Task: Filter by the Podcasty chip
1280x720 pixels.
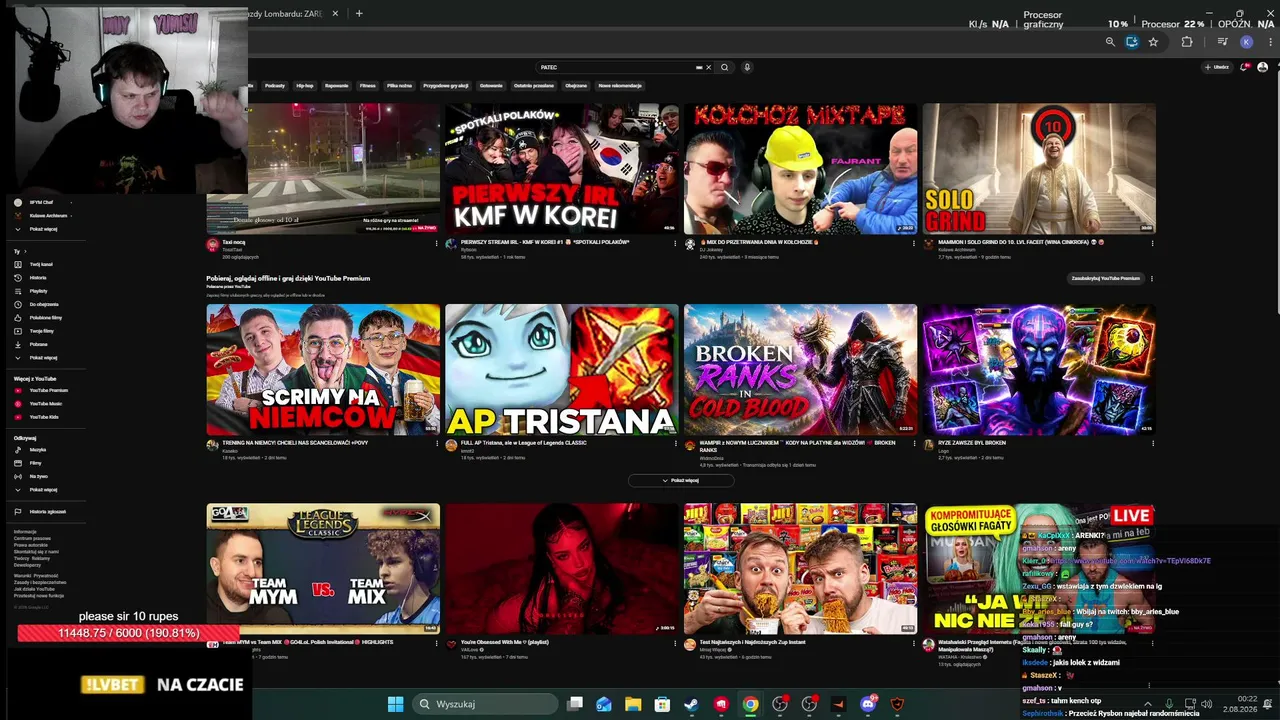Action: pyautogui.click(x=275, y=86)
